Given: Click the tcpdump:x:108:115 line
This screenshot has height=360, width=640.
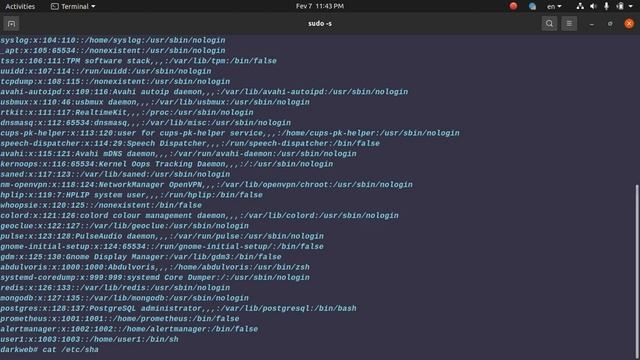Looking at the screenshot, I should click(x=115, y=82).
